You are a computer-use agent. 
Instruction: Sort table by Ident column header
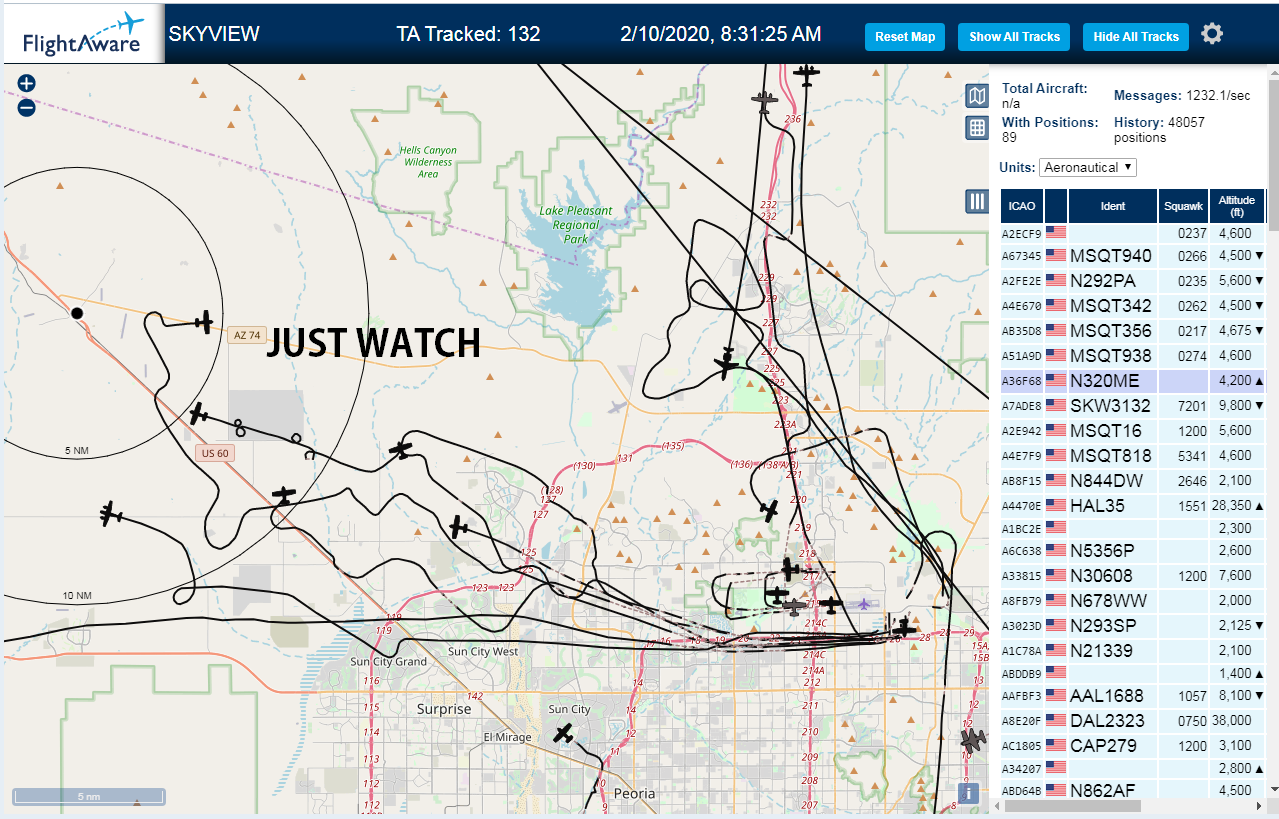coord(1113,206)
